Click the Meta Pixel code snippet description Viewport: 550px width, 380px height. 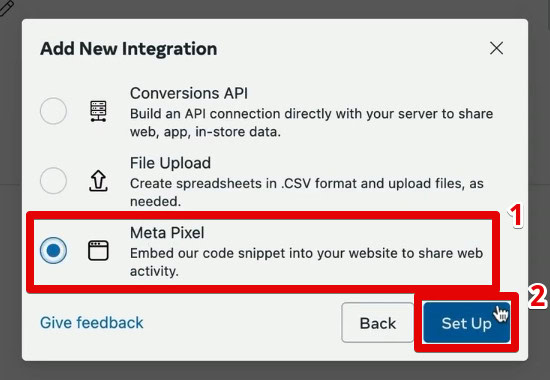tap(306, 262)
